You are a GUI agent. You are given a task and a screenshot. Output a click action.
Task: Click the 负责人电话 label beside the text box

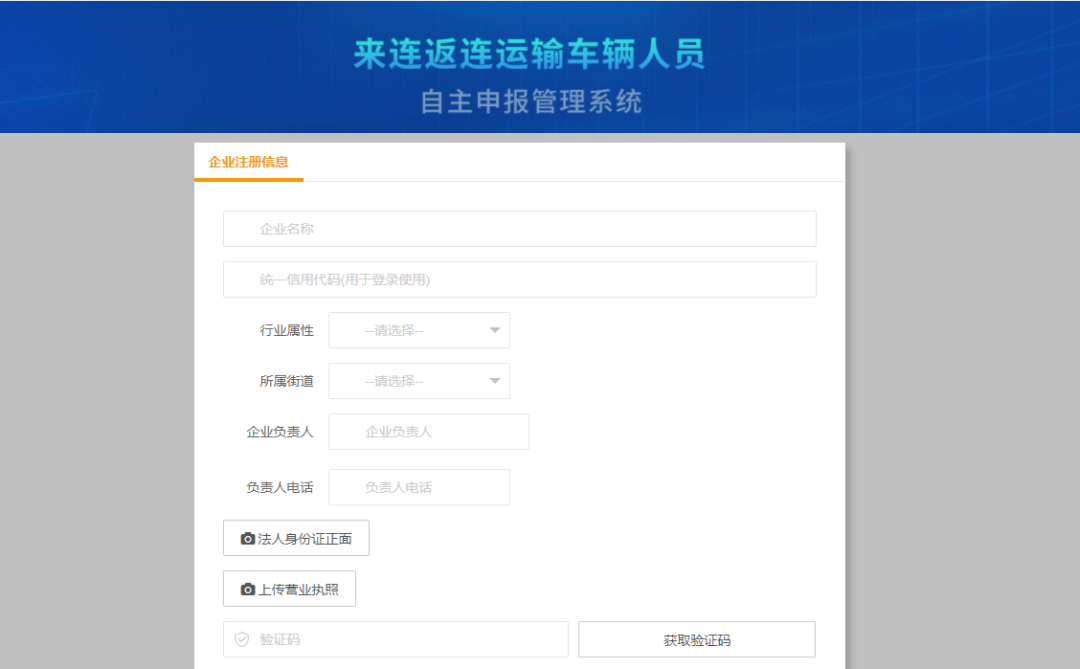pyautogui.click(x=280, y=487)
